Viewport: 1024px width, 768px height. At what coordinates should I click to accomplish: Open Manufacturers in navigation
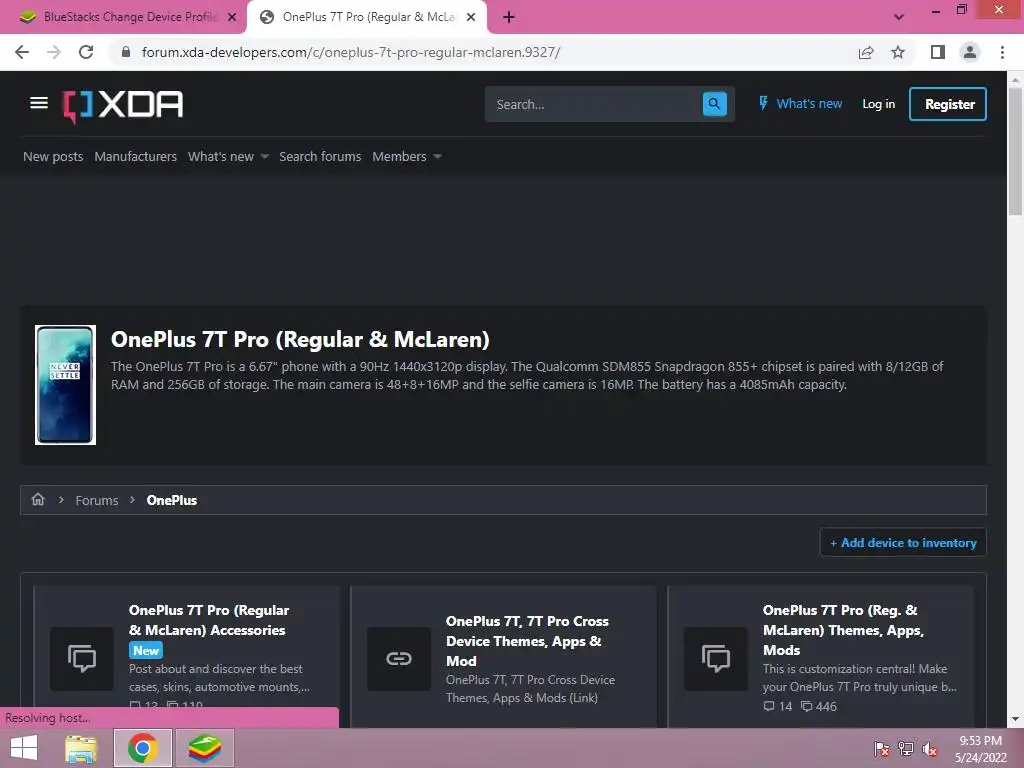[135, 157]
